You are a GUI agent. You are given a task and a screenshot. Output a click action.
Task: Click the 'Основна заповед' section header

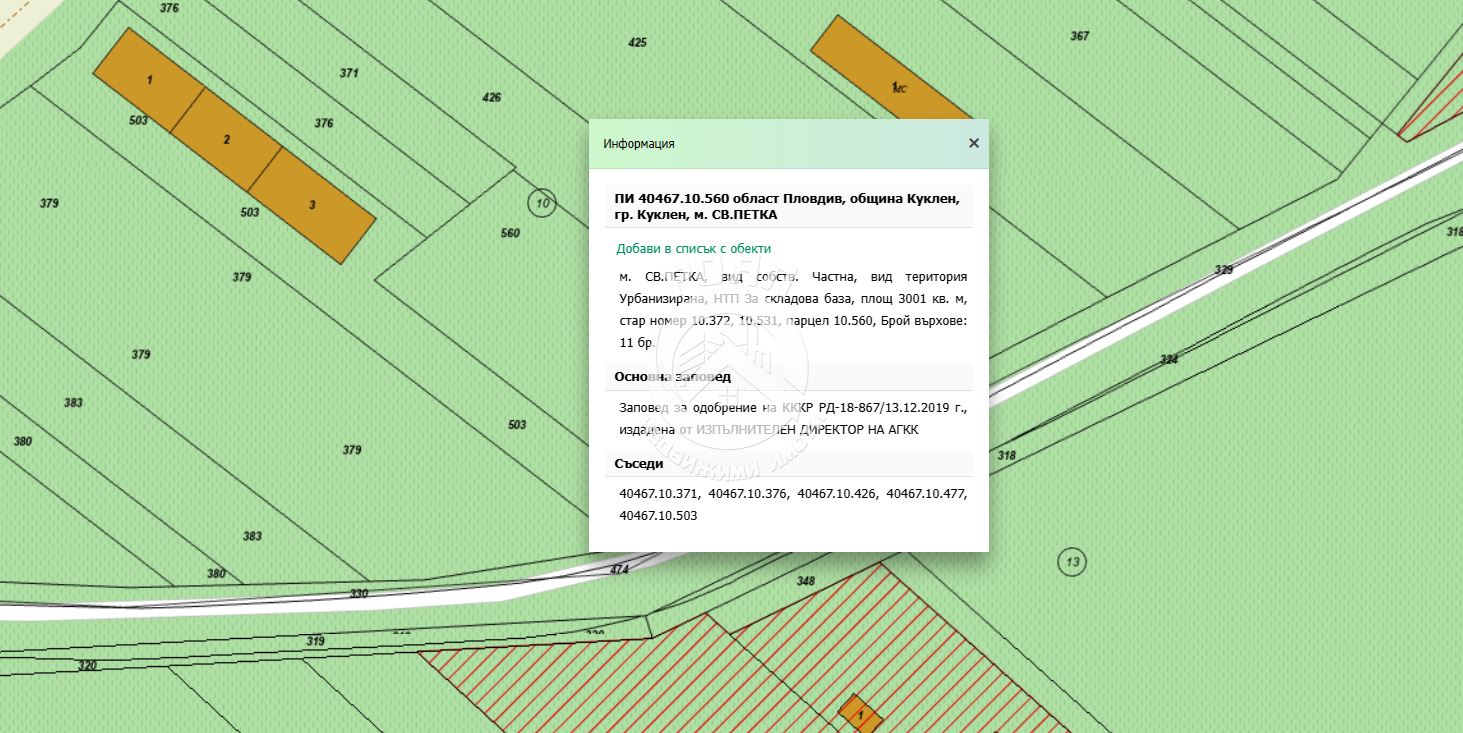672,377
